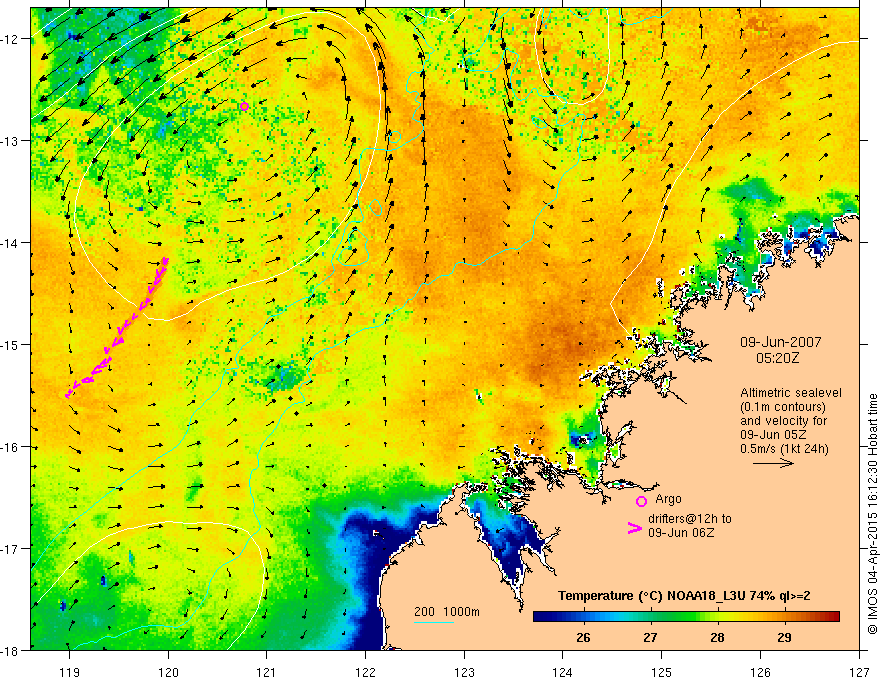The height and width of the screenshot is (680, 880).
Task: Click the '-18' latitude axis label
Action: (x=11, y=650)
